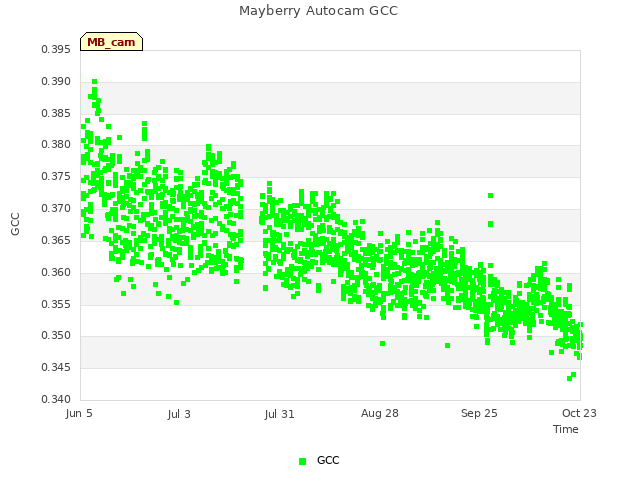640x480 pixels.
Task: Click the isolated outlier point near 0.372 in late September
Action: pos(491,196)
